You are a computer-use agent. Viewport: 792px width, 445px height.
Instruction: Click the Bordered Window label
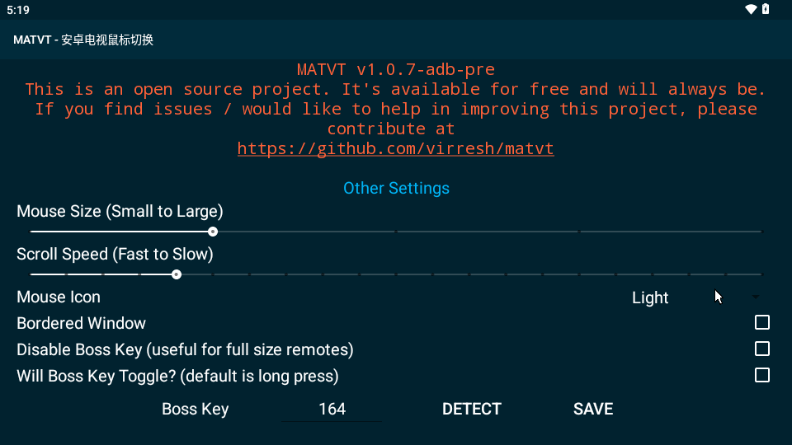click(x=81, y=323)
